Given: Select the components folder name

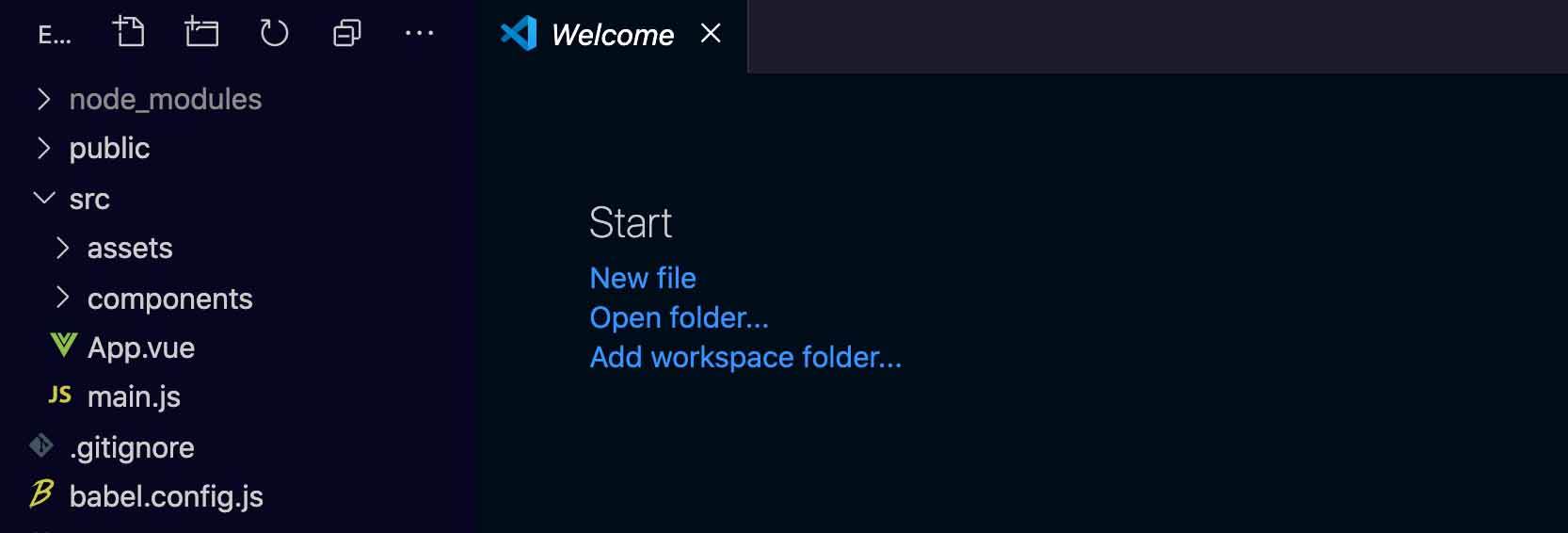Looking at the screenshot, I should [x=169, y=299].
